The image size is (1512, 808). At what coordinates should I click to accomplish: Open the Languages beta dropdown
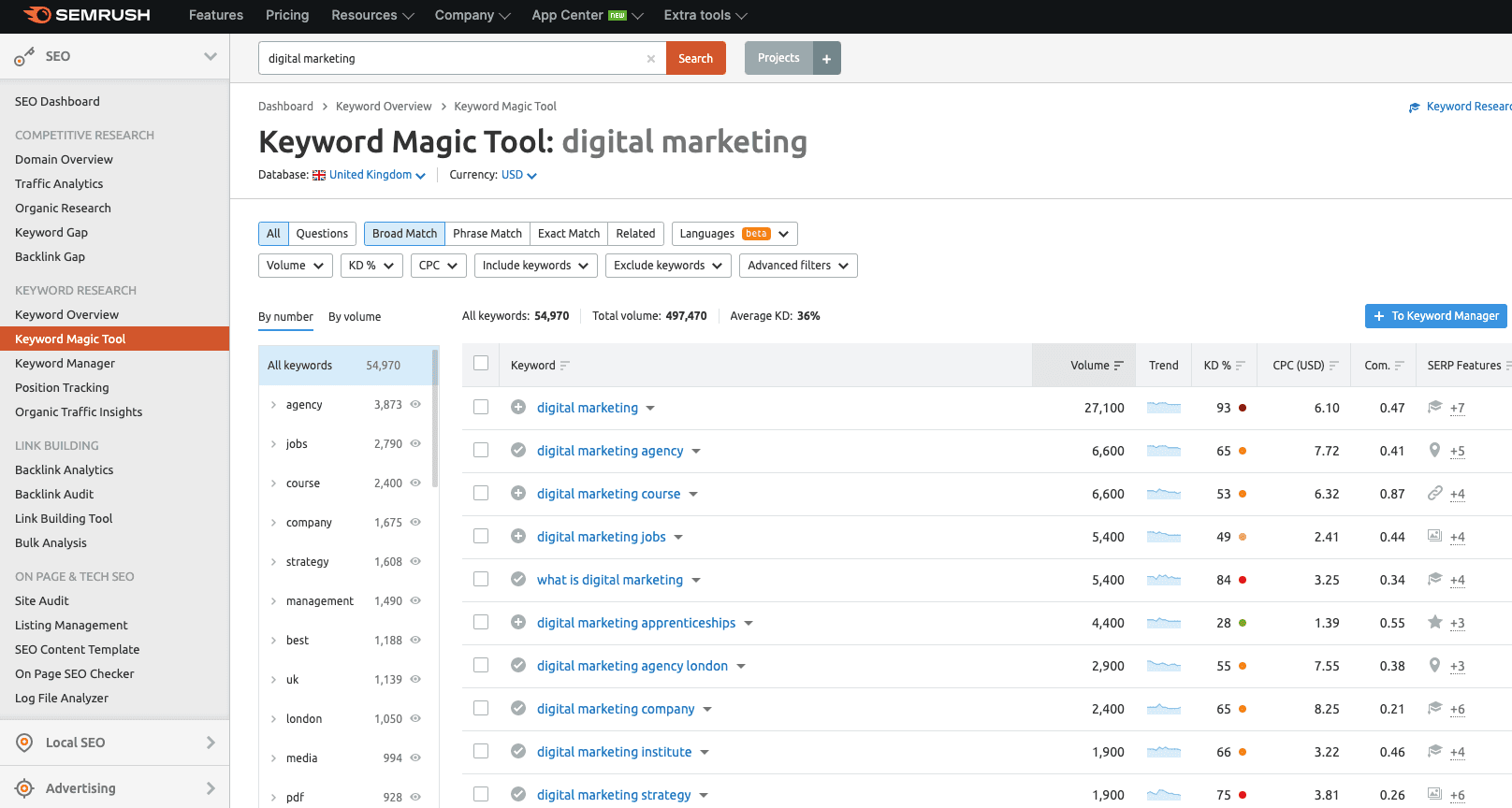click(734, 234)
